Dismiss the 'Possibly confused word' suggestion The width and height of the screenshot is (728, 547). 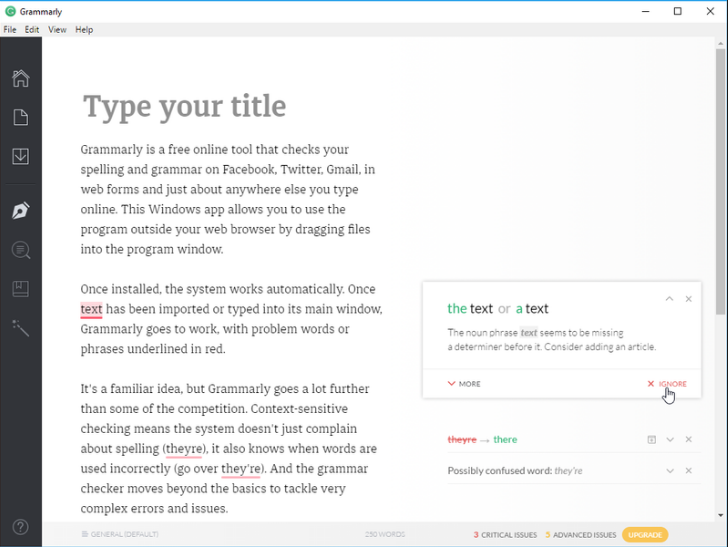(689, 470)
